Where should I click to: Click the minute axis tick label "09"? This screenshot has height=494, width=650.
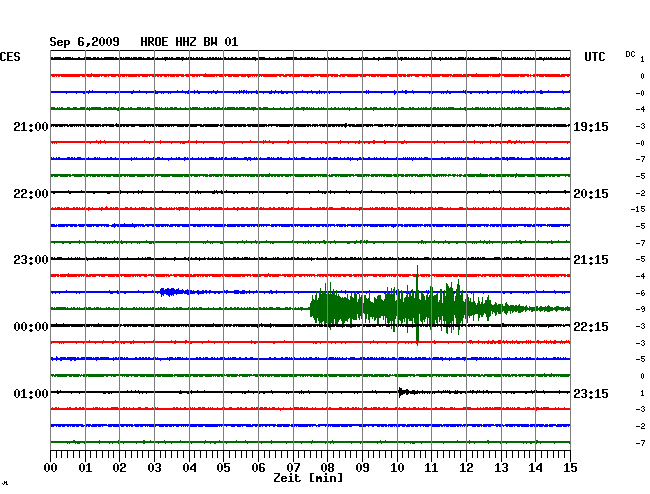click(x=362, y=468)
